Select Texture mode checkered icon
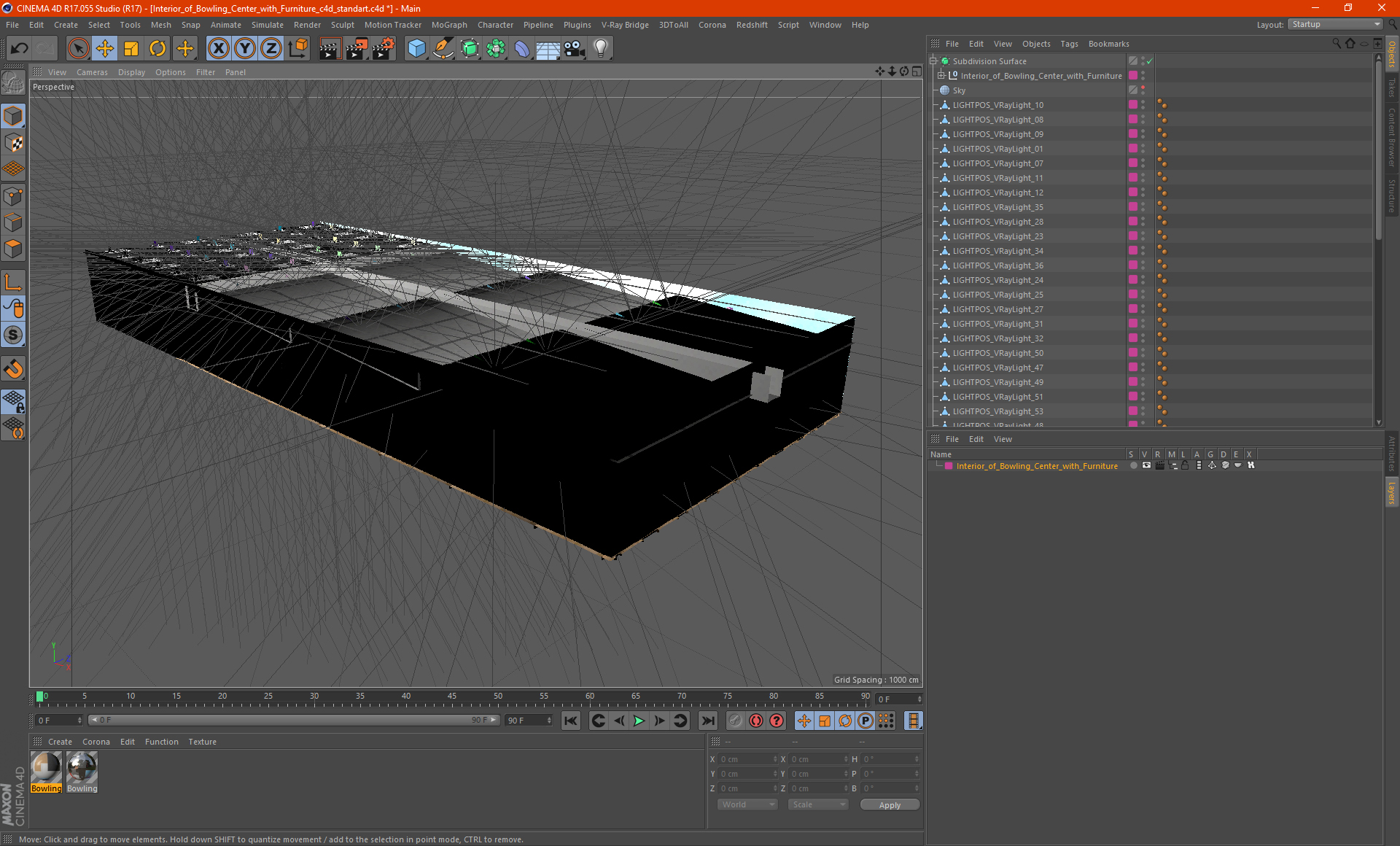Image resolution: width=1400 pixels, height=846 pixels. [13, 143]
